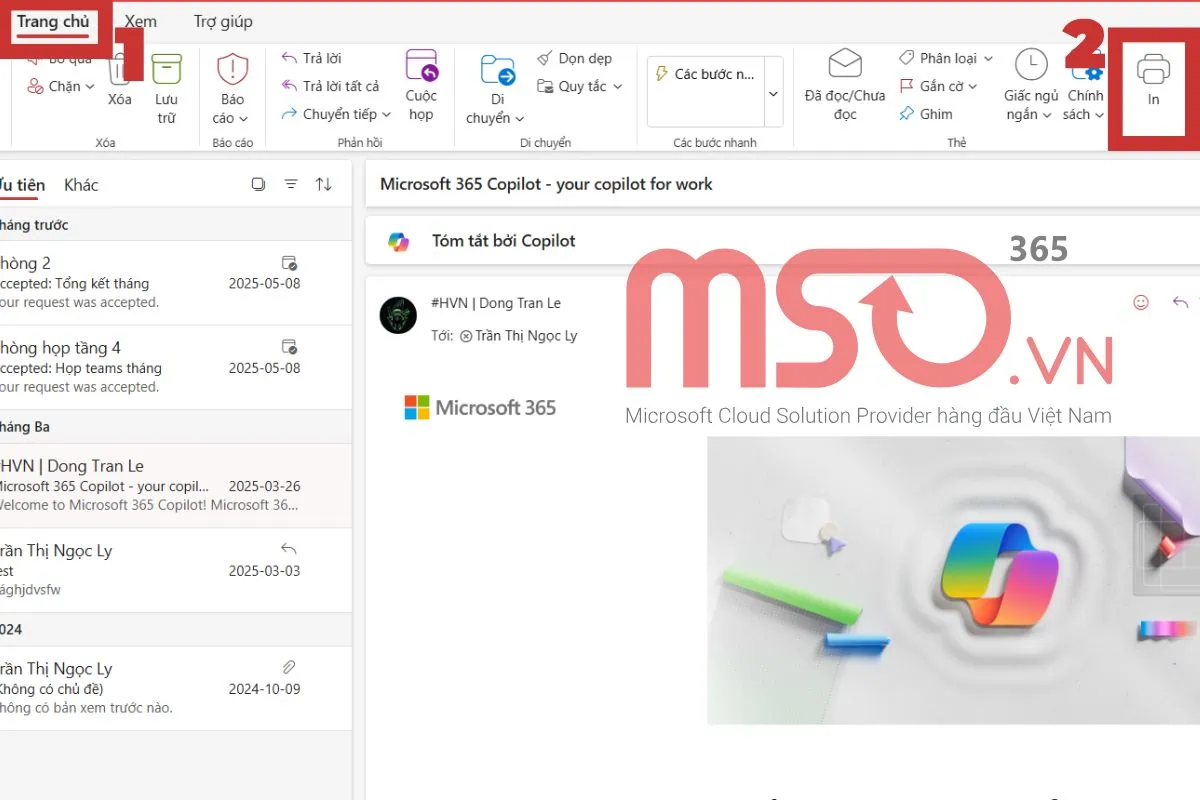Click the Dọn dẹp (Sweep) broom icon

546,58
